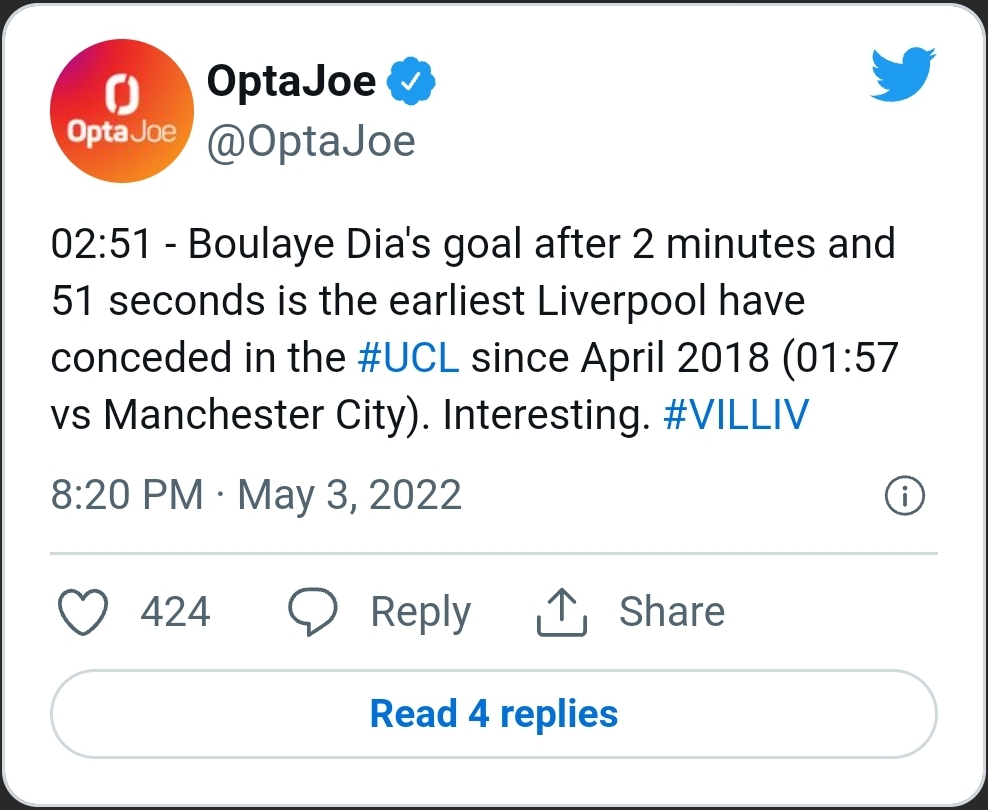This screenshot has width=988, height=810.
Task: Click the blue verified badge
Action: click(409, 82)
